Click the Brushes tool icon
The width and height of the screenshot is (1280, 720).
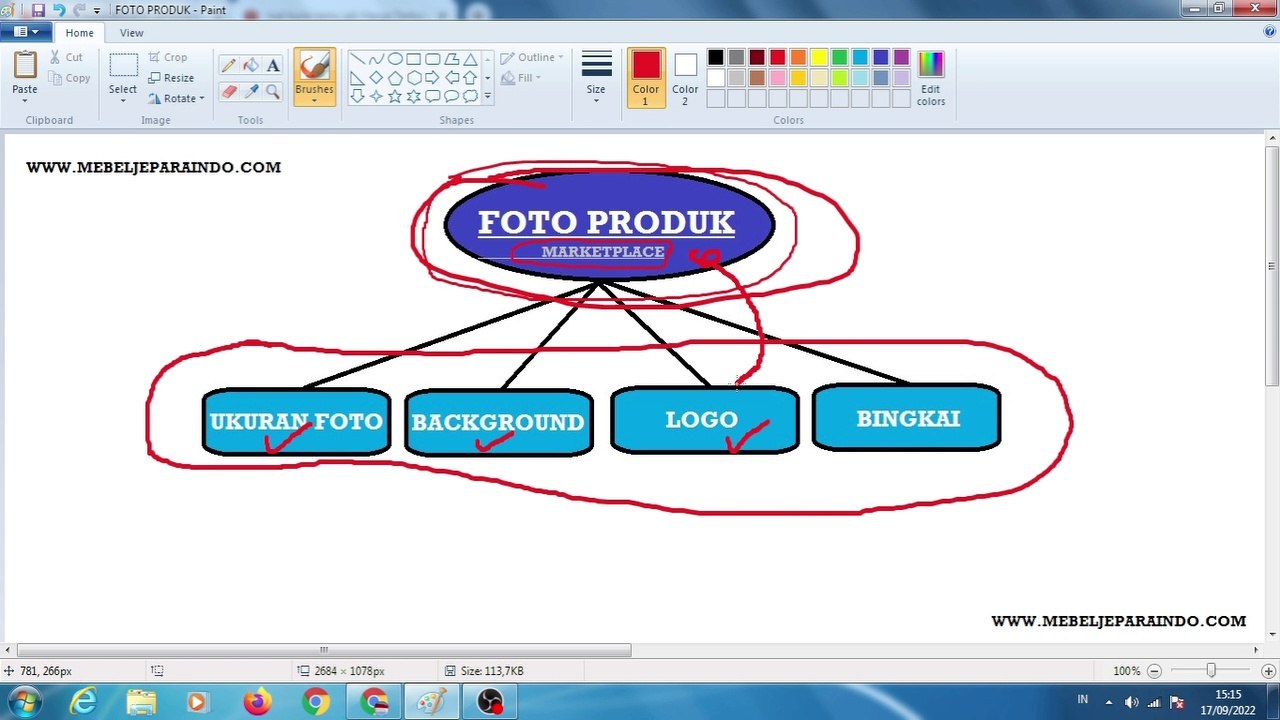pyautogui.click(x=314, y=66)
